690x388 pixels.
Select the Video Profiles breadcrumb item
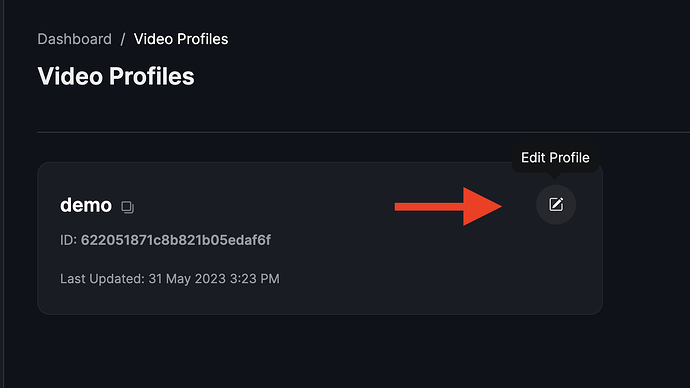tap(181, 39)
